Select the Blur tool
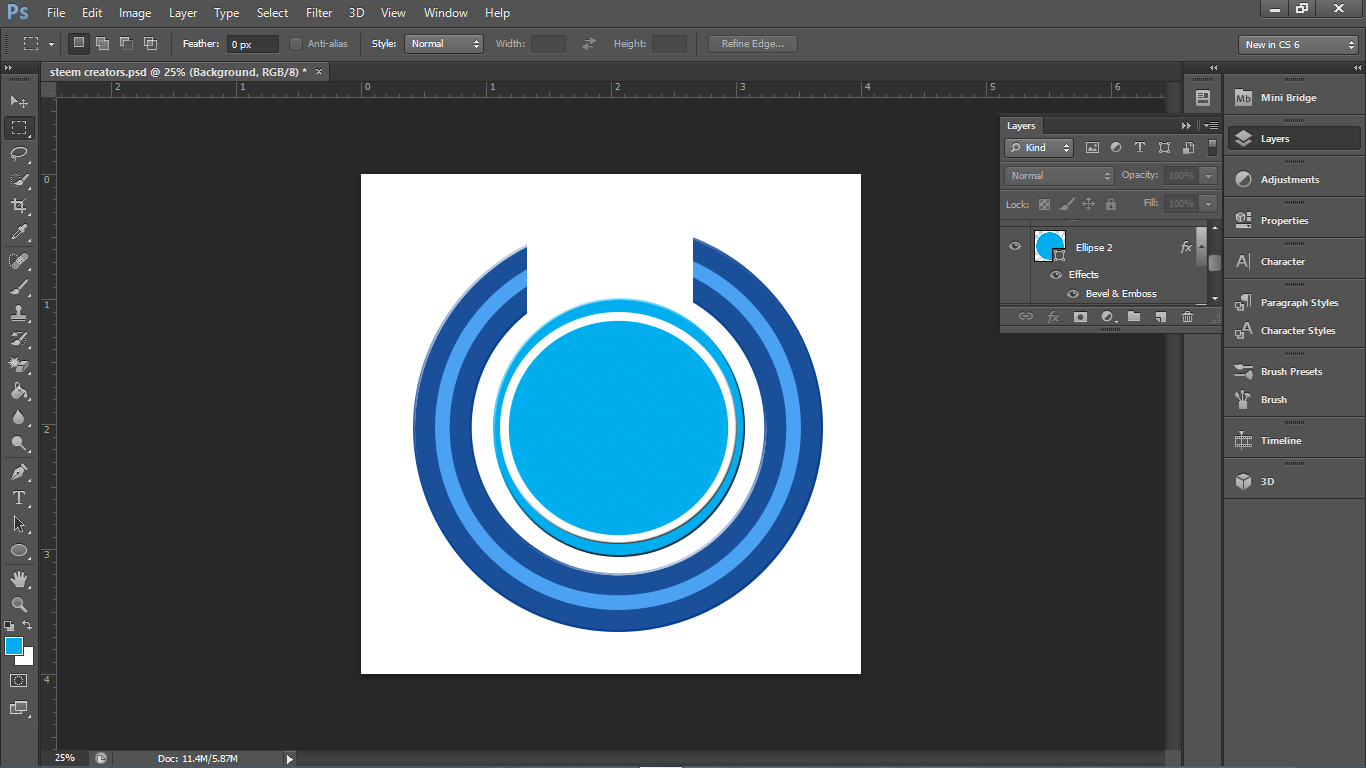This screenshot has height=768, width=1366. [x=19, y=417]
